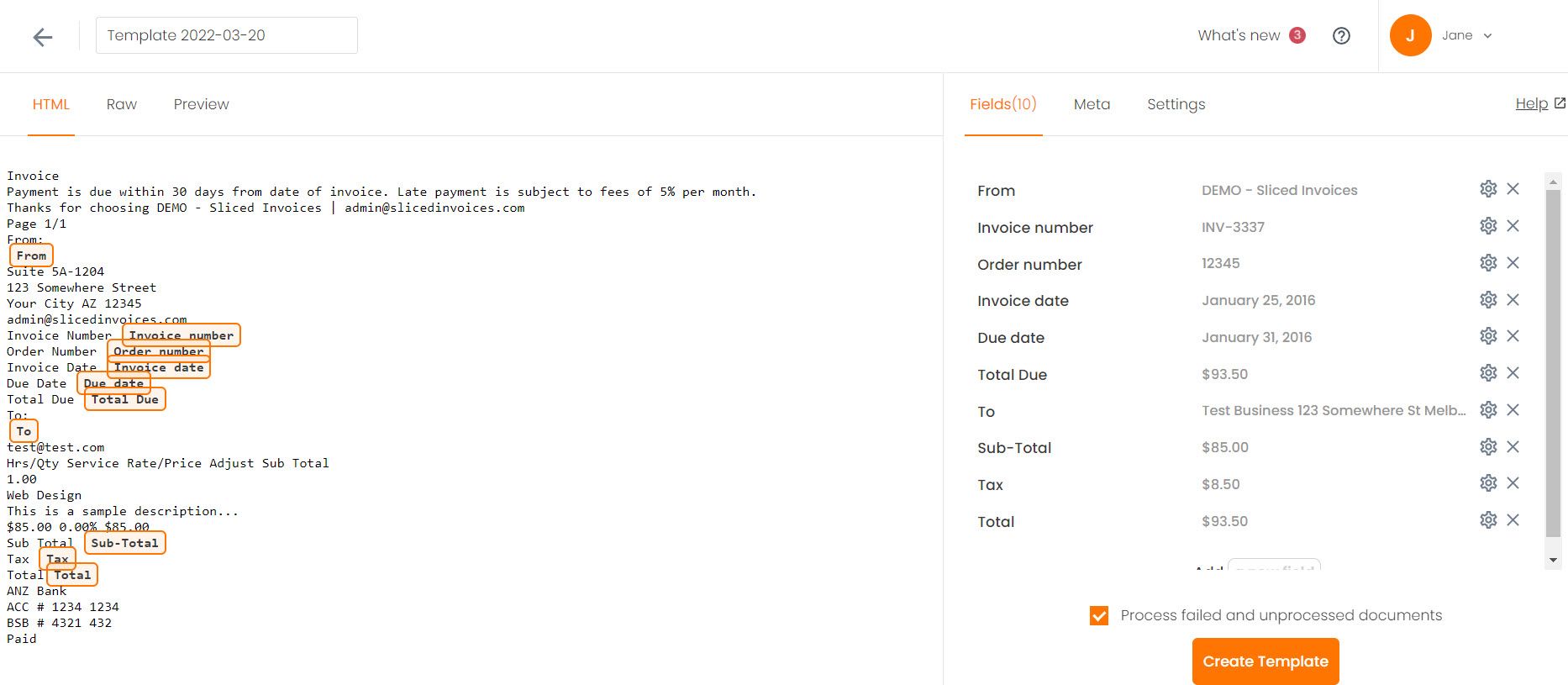Click the template name input field
Image resolution: width=1568 pixels, height=685 pixels.
tap(226, 35)
